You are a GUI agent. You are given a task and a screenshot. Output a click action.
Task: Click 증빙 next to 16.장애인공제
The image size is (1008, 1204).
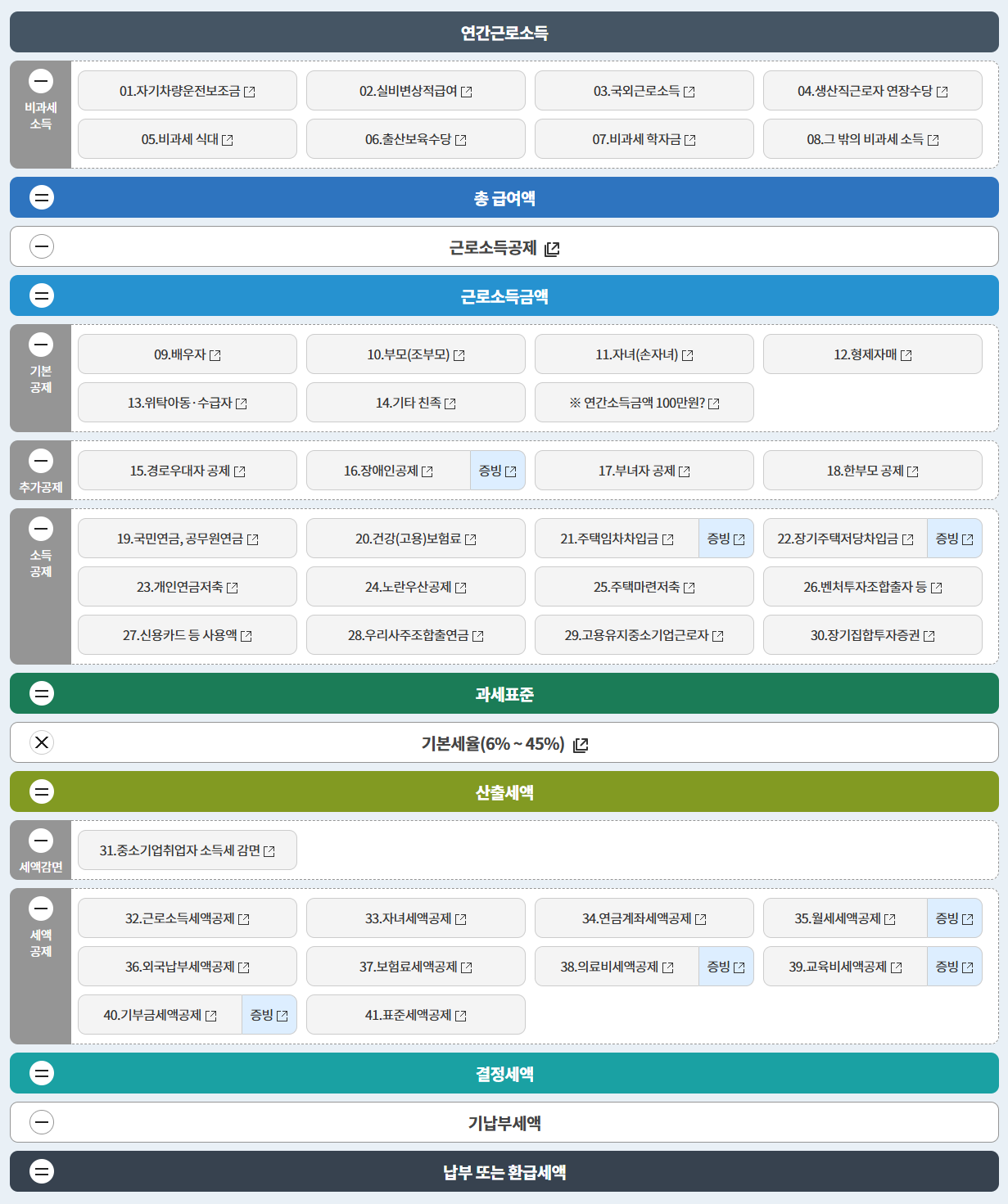coord(498,471)
